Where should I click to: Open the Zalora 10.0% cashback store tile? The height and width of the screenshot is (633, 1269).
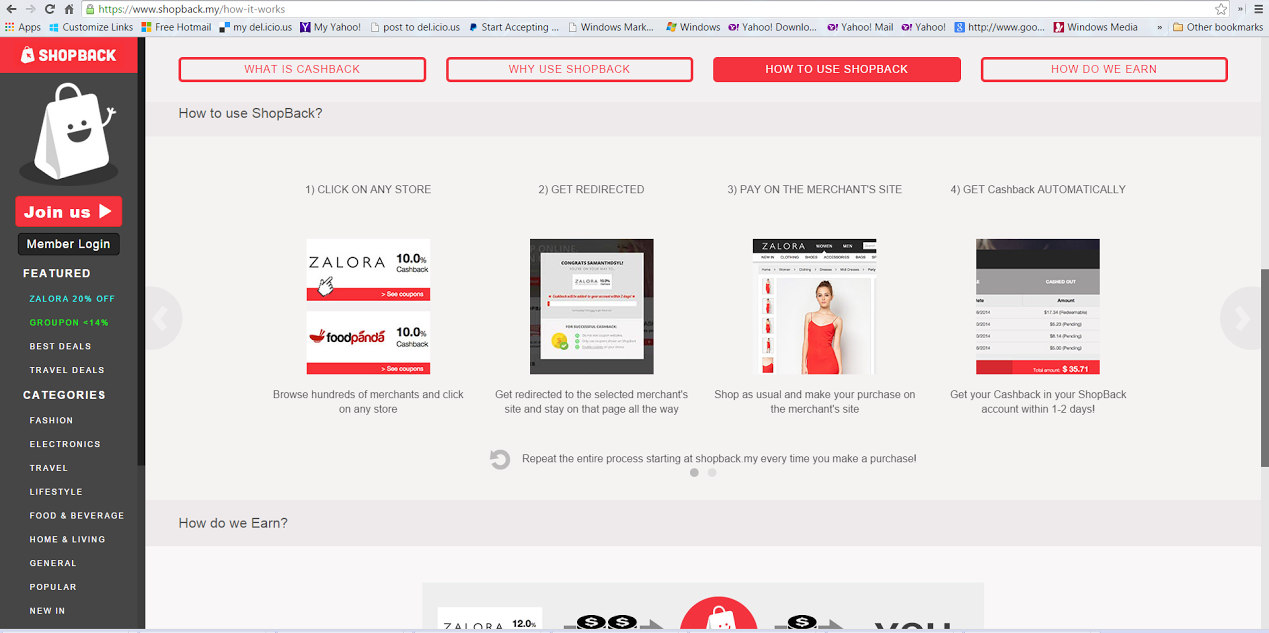(368, 269)
